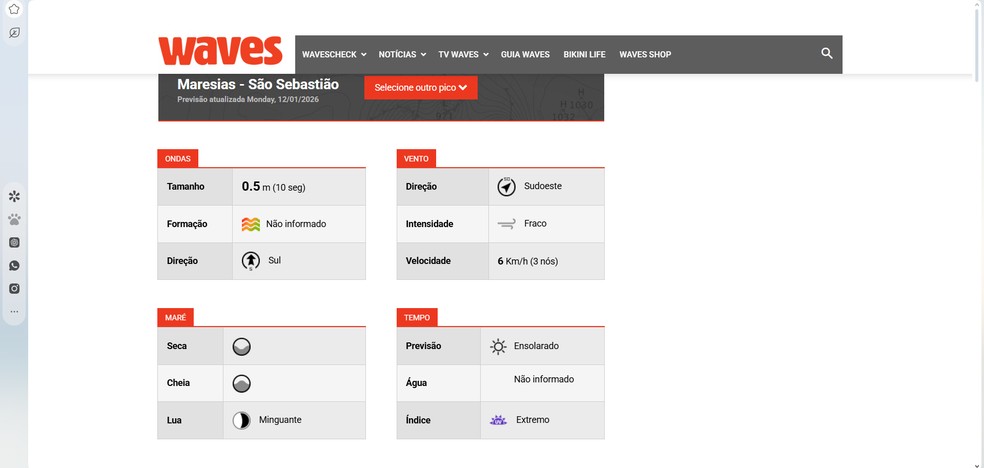Open the pinwheel app icon in sidebar
Image resolution: width=984 pixels, height=468 pixels.
coord(14,196)
